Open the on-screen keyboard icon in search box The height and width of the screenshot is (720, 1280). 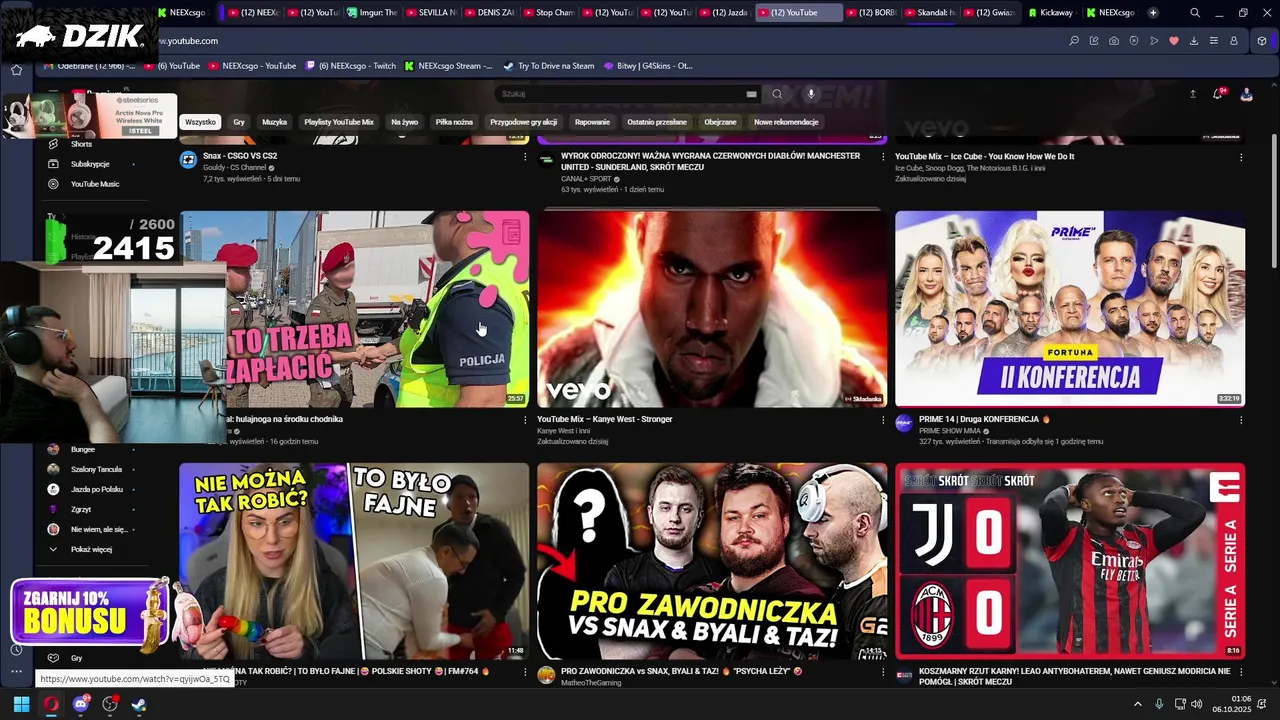751,94
